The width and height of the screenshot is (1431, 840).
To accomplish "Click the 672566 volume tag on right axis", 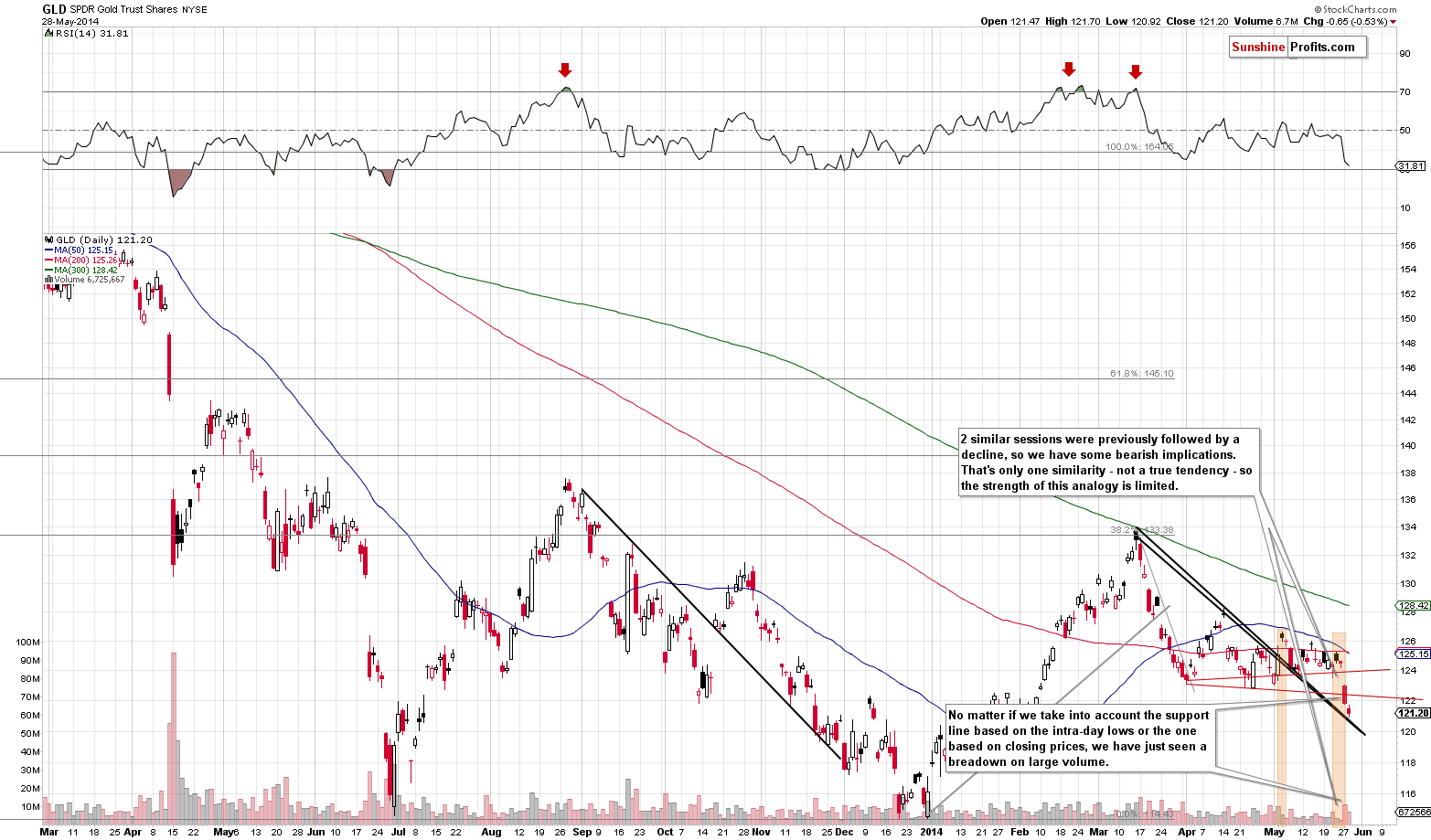I will pos(1412,811).
